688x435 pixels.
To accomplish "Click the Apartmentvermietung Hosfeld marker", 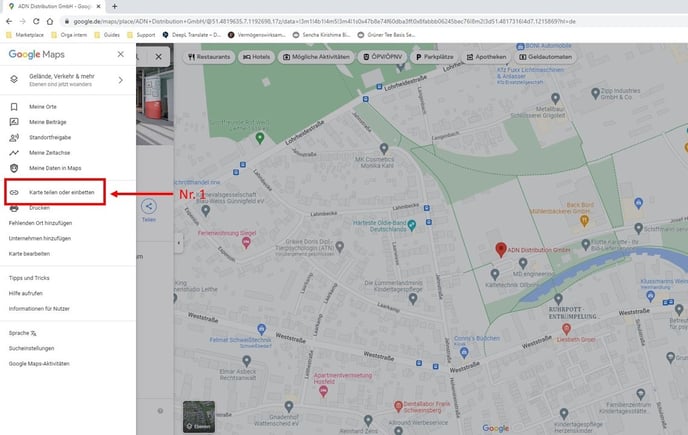I will [323, 391].
